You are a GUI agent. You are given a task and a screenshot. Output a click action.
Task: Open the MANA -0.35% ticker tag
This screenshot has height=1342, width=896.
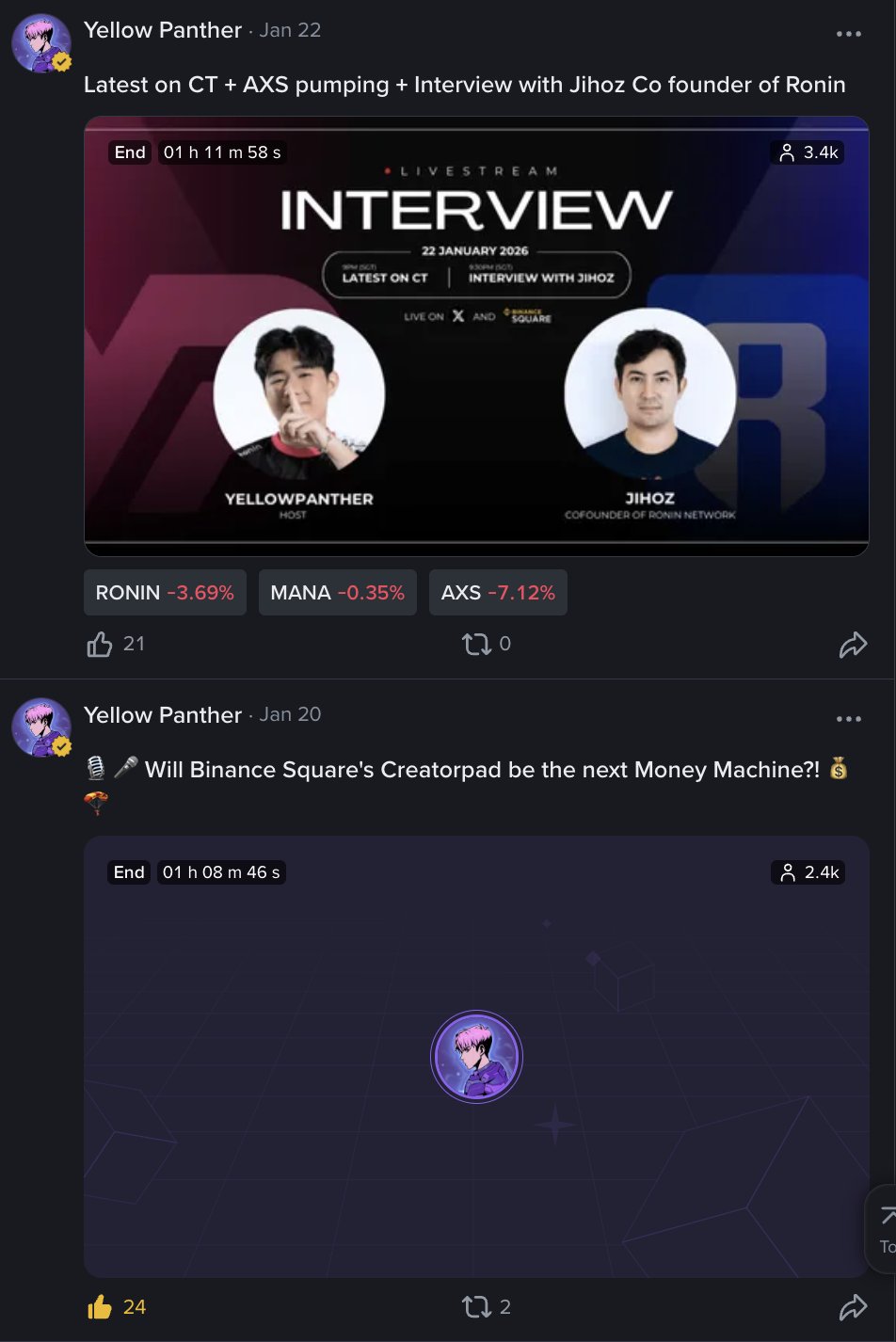337,593
